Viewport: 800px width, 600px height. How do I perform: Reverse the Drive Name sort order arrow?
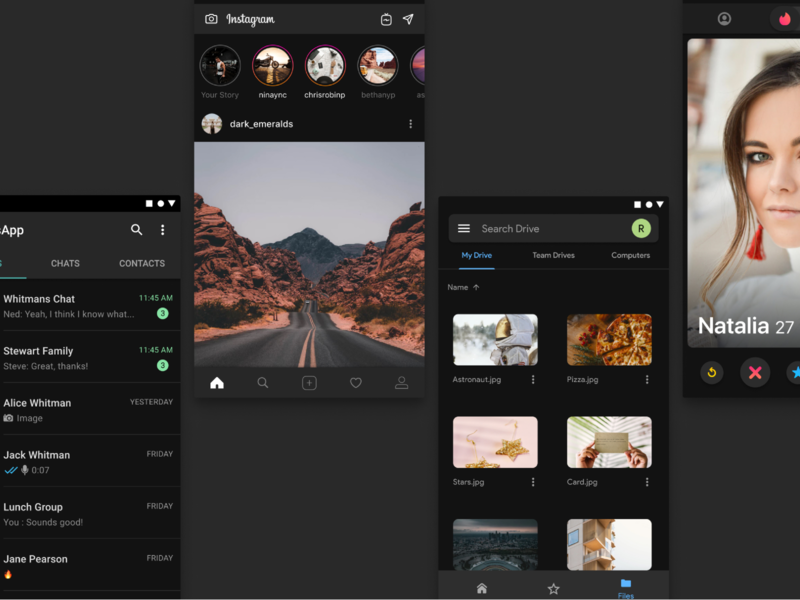(476, 287)
